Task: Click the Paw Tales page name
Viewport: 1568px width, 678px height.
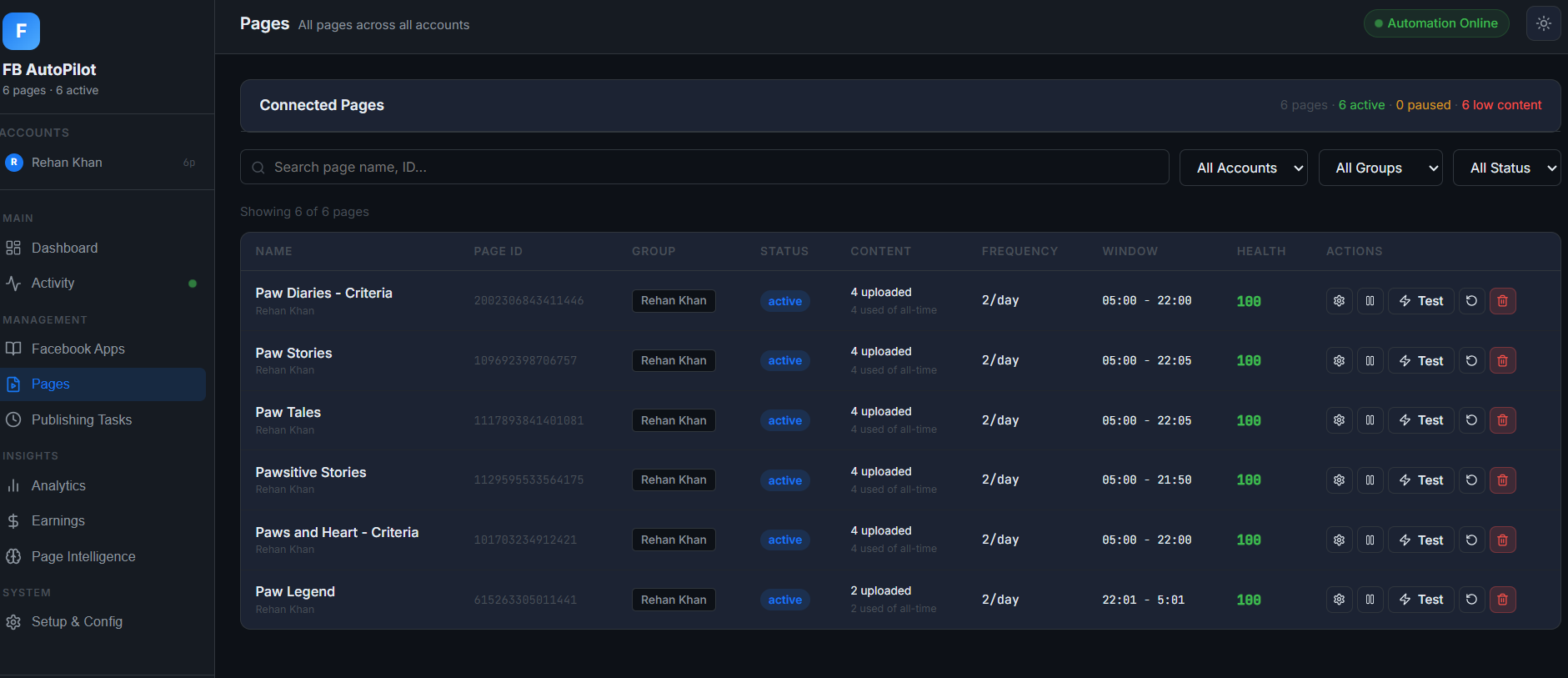Action: click(288, 412)
